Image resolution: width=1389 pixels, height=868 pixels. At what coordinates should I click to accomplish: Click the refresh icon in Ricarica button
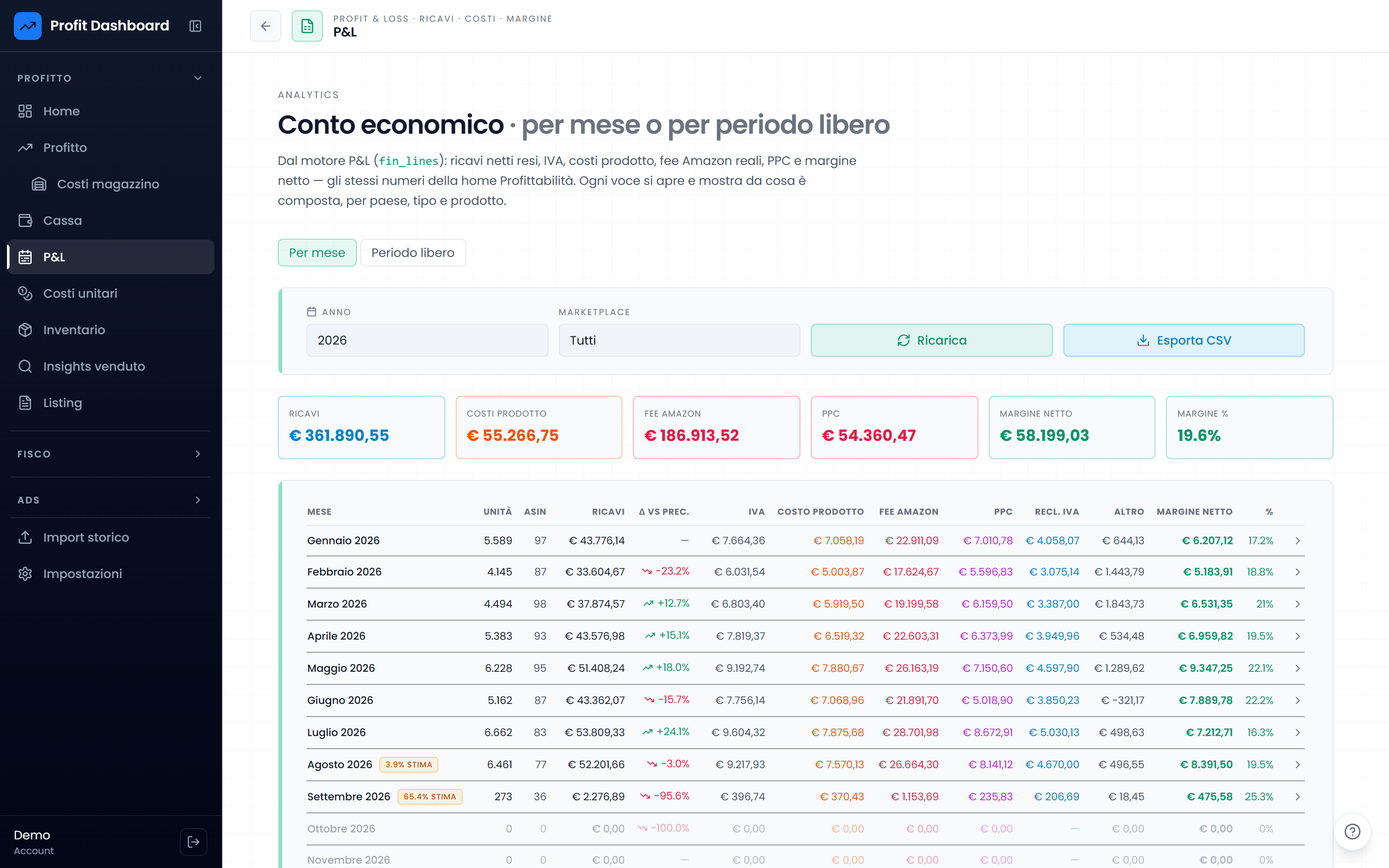point(903,340)
